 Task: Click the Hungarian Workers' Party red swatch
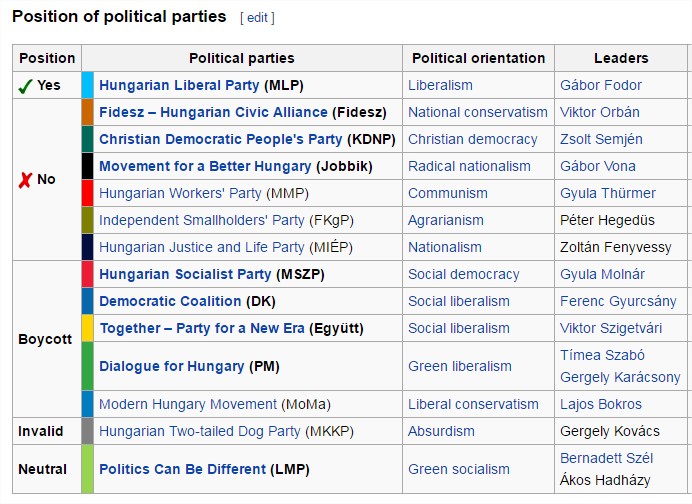pos(87,193)
